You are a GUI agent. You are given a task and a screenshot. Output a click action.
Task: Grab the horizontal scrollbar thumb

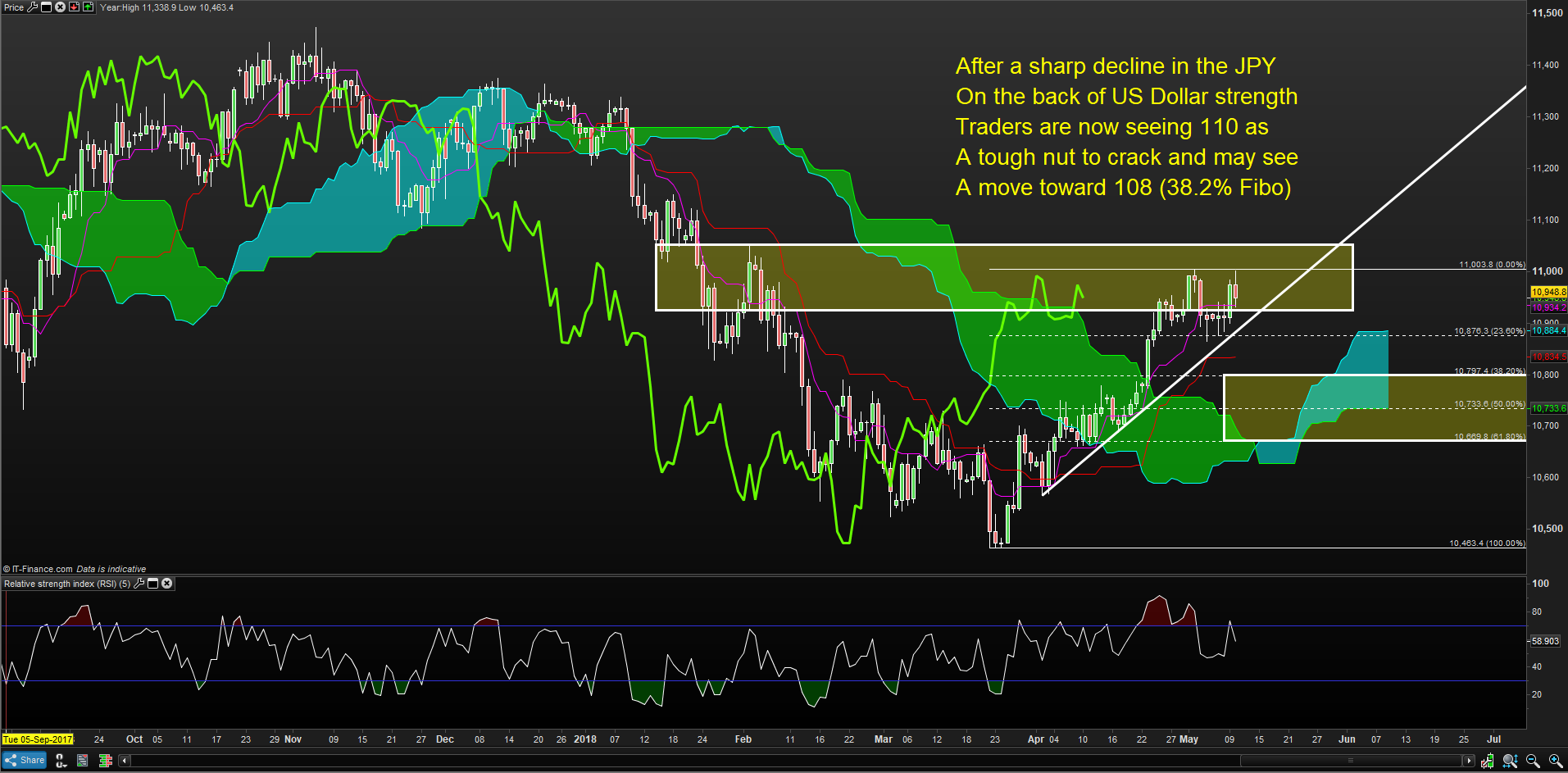1350,761
